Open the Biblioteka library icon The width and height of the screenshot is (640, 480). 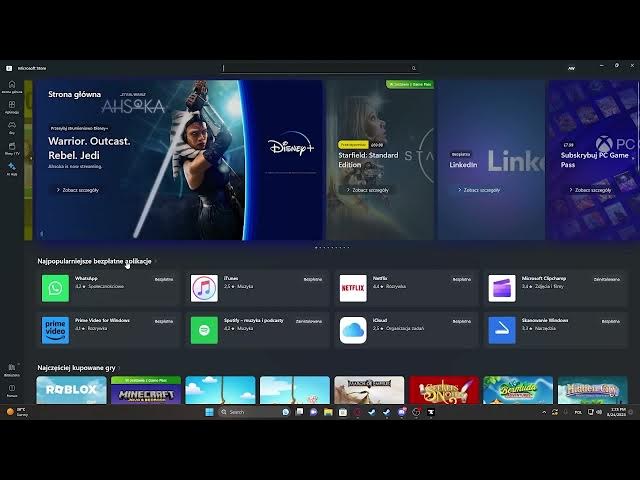point(11,370)
